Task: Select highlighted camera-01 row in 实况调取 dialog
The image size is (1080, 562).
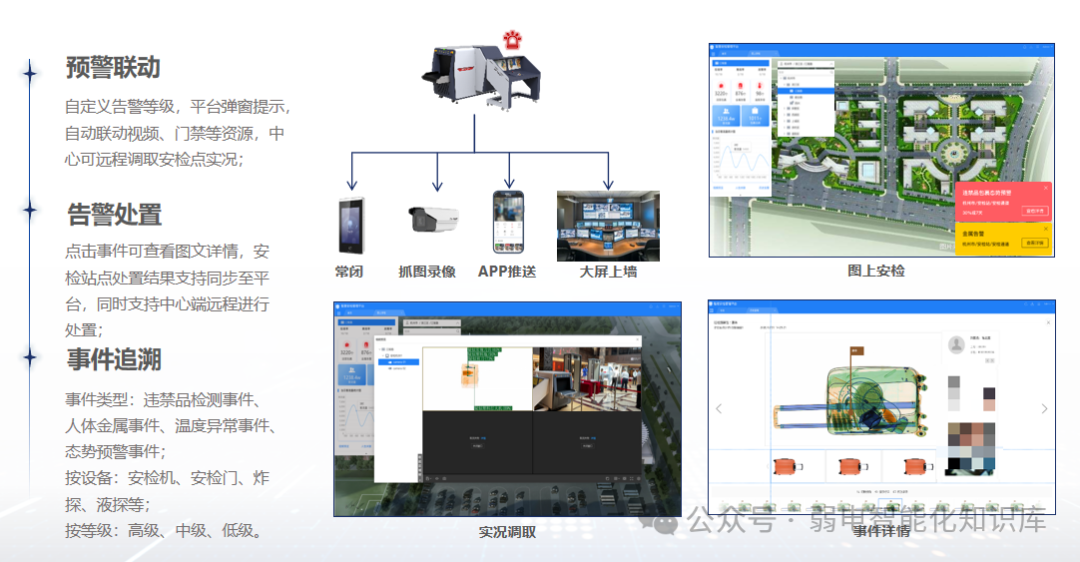Action: (x=399, y=362)
